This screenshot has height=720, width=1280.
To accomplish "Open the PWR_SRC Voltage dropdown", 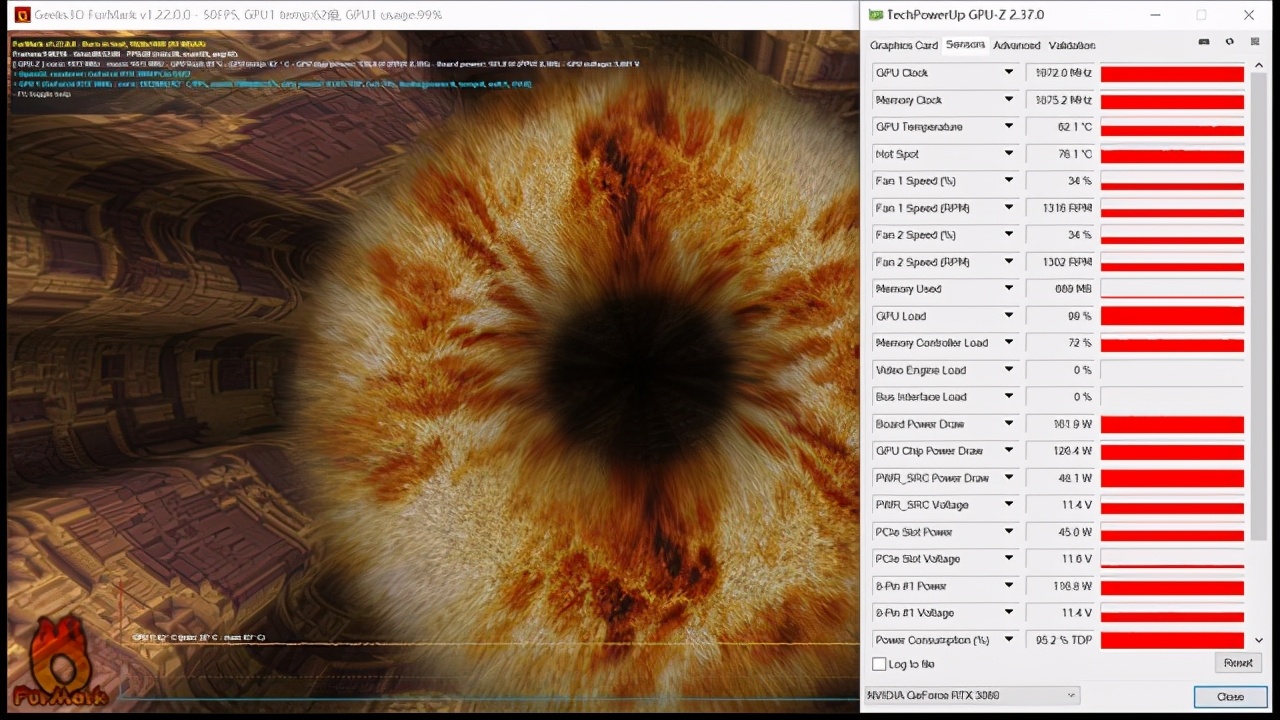I will [1009, 505].
